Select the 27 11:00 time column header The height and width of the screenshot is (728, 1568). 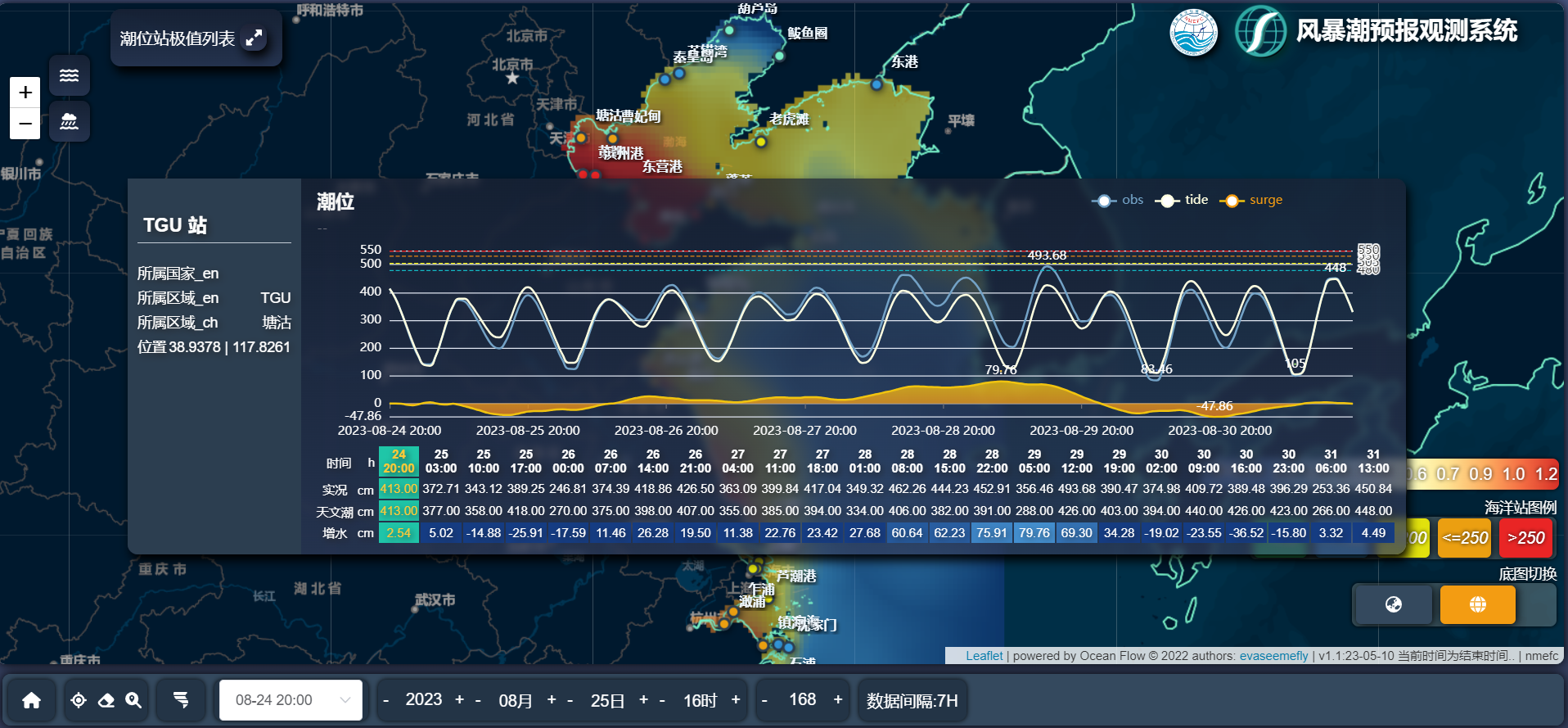[780, 461]
